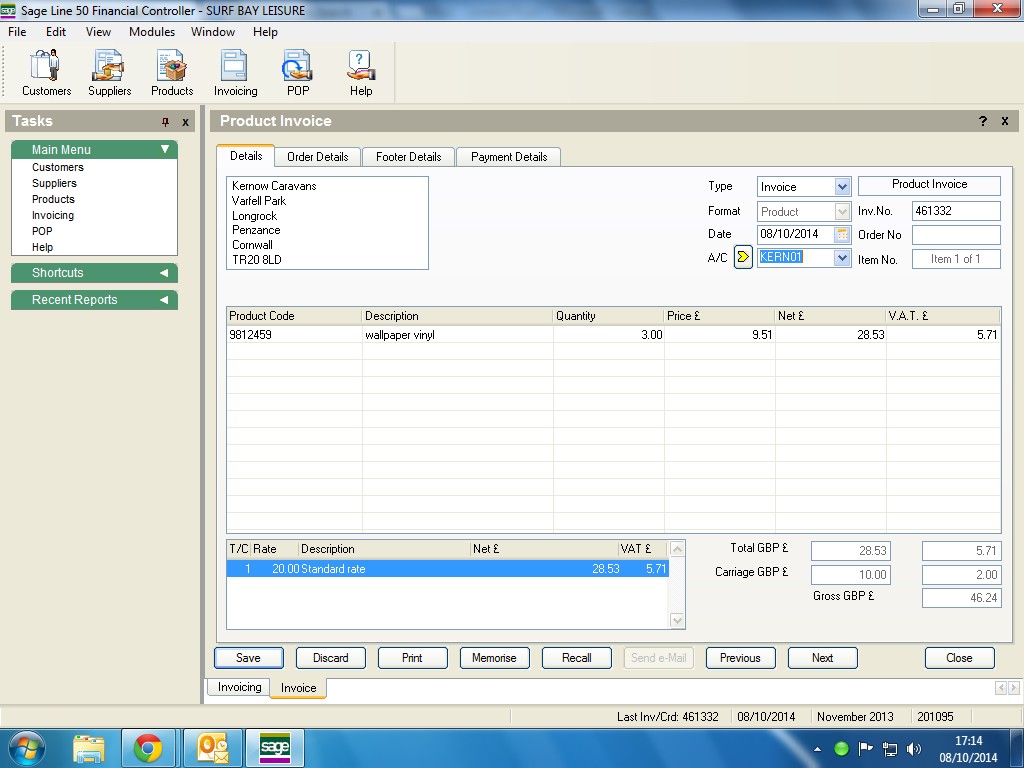Image resolution: width=1024 pixels, height=768 pixels.
Task: Launch POP from the toolbar
Action: (x=298, y=73)
